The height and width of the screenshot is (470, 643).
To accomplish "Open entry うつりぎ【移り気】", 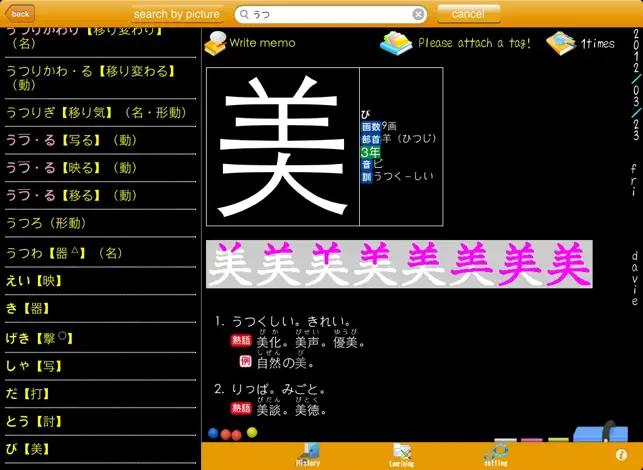I will 100,113.
